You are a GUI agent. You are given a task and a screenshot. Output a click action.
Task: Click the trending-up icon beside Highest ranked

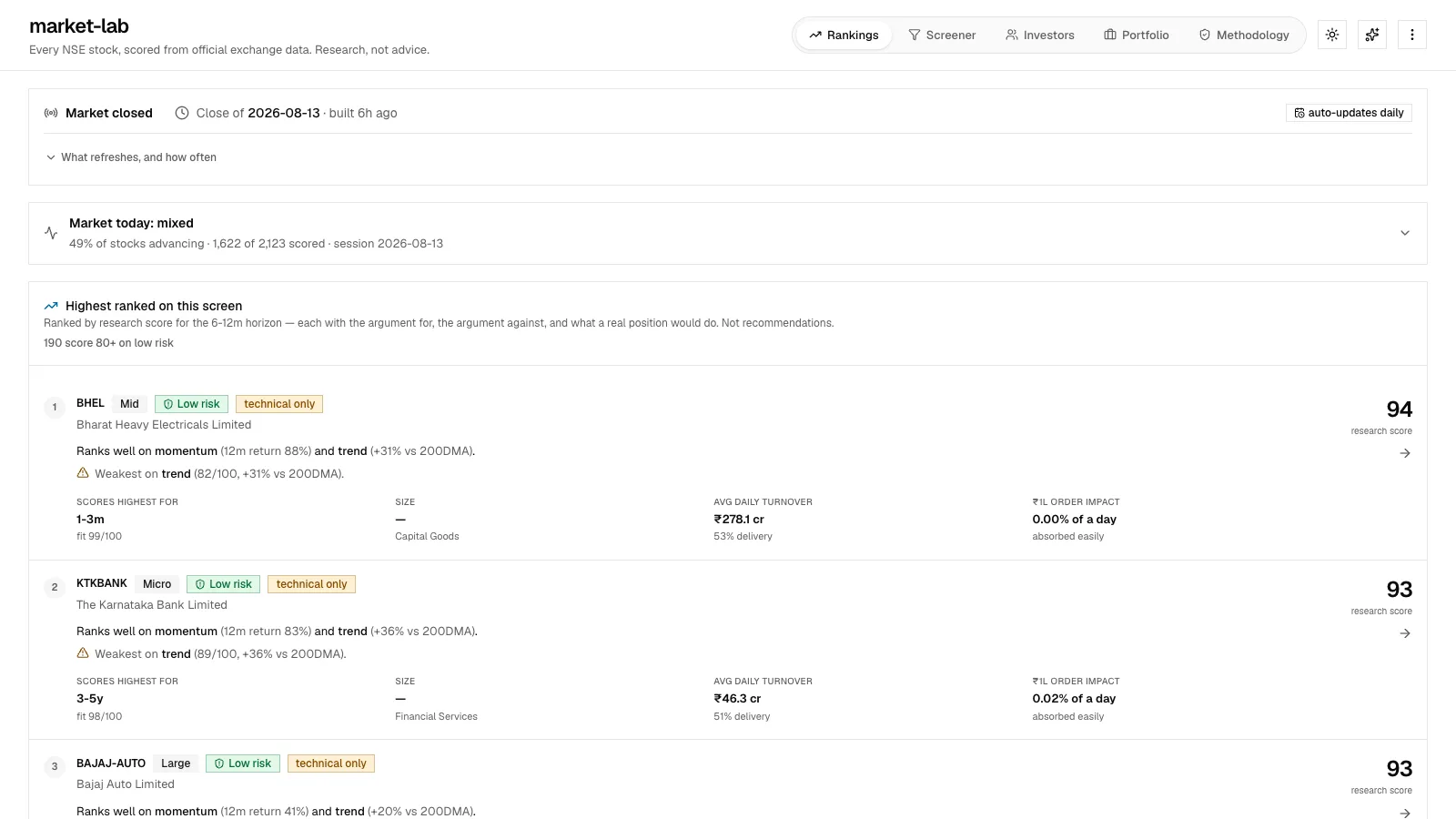point(51,306)
